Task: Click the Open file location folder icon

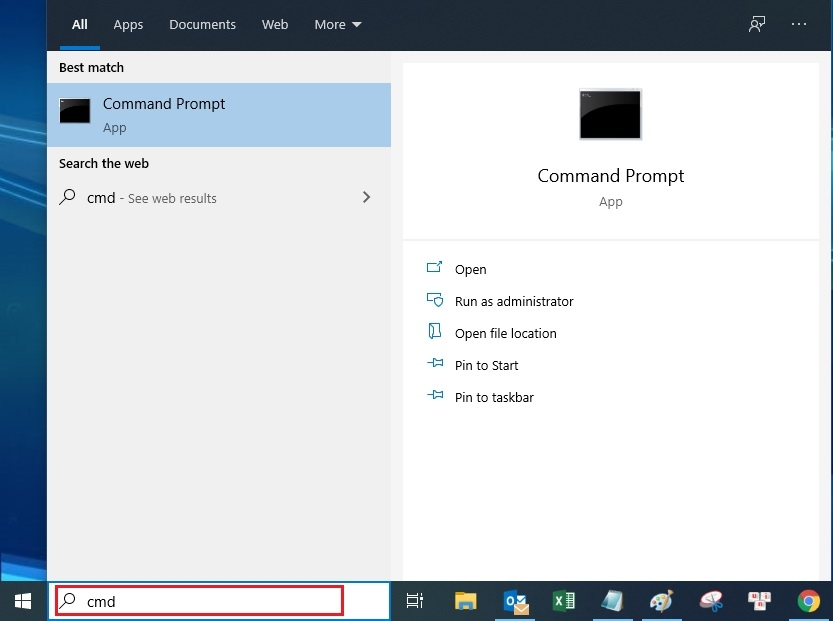Action: pos(435,331)
